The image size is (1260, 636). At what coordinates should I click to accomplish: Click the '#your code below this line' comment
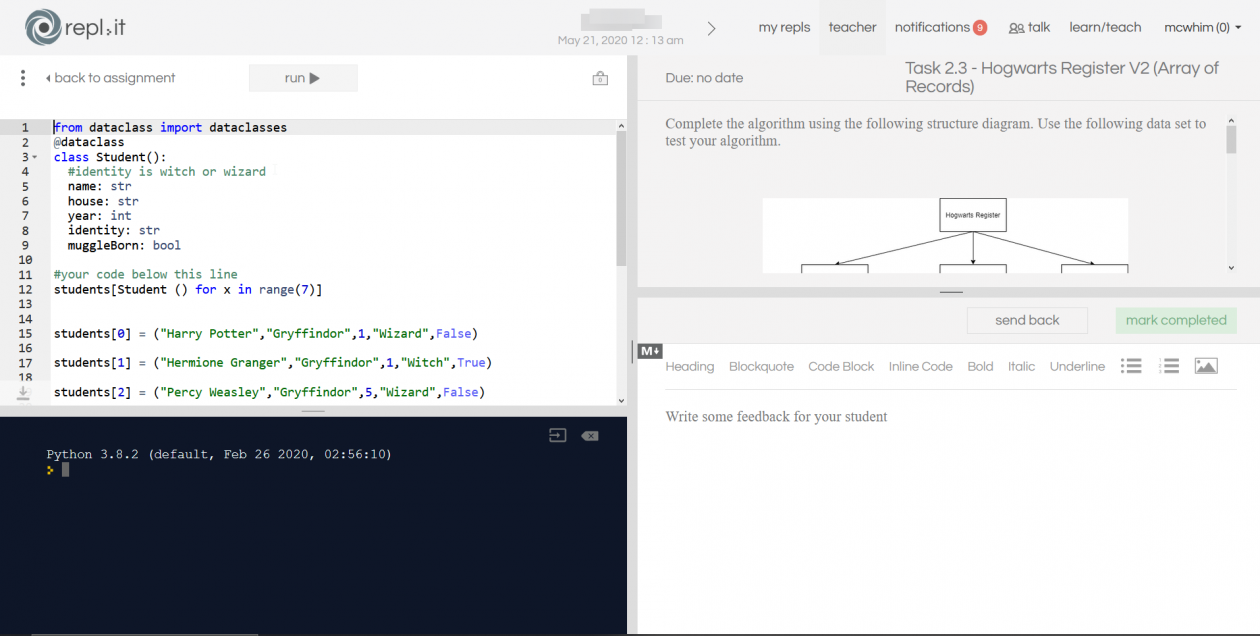[146, 274]
